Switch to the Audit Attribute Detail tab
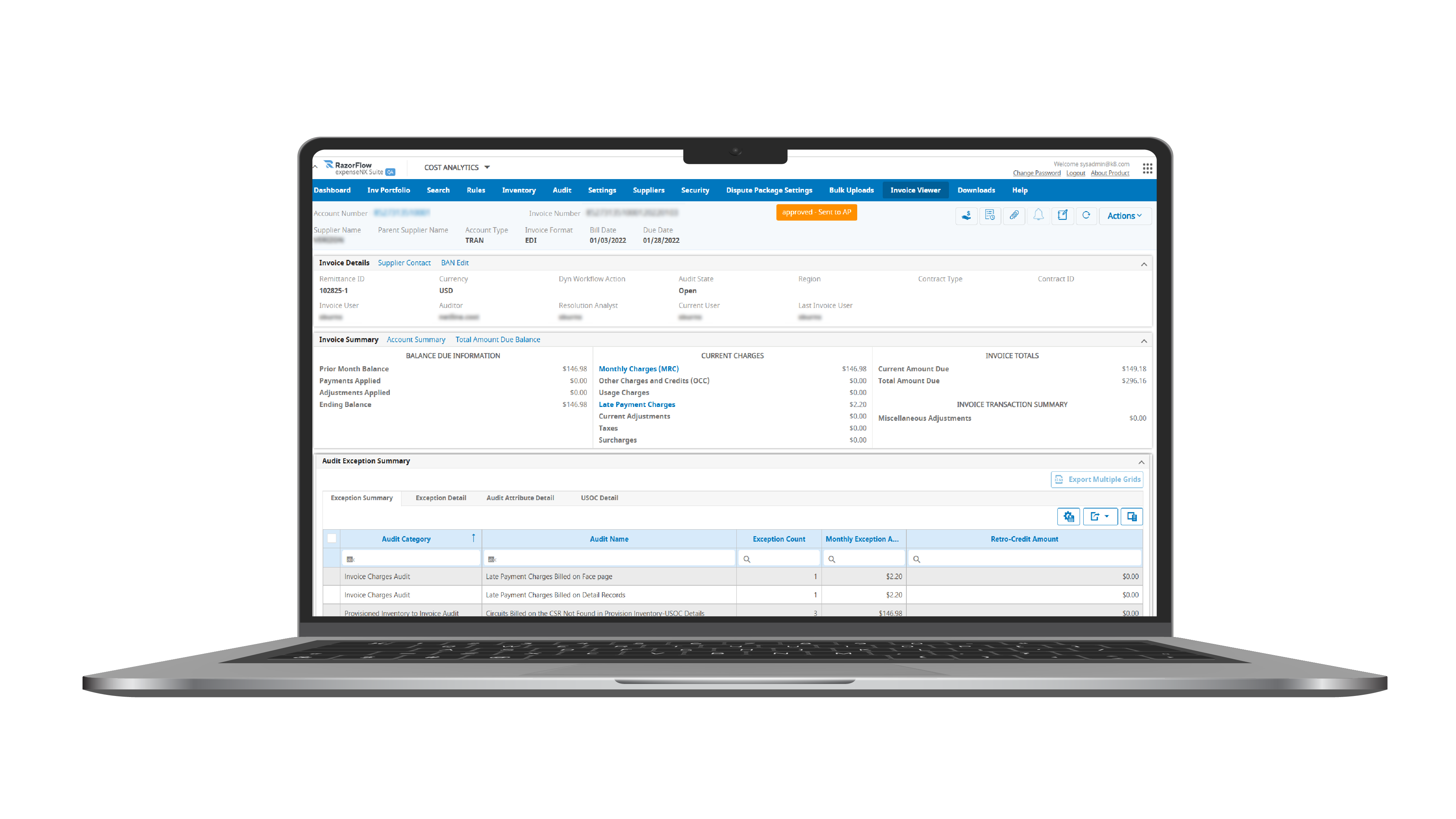1456x819 pixels. tap(520, 498)
